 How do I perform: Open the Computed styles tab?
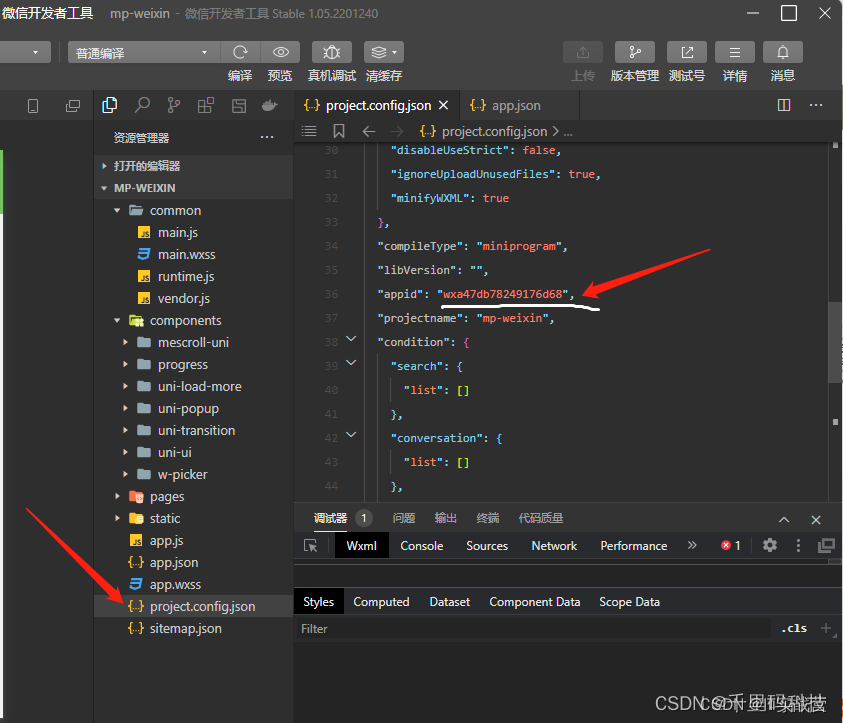(381, 602)
